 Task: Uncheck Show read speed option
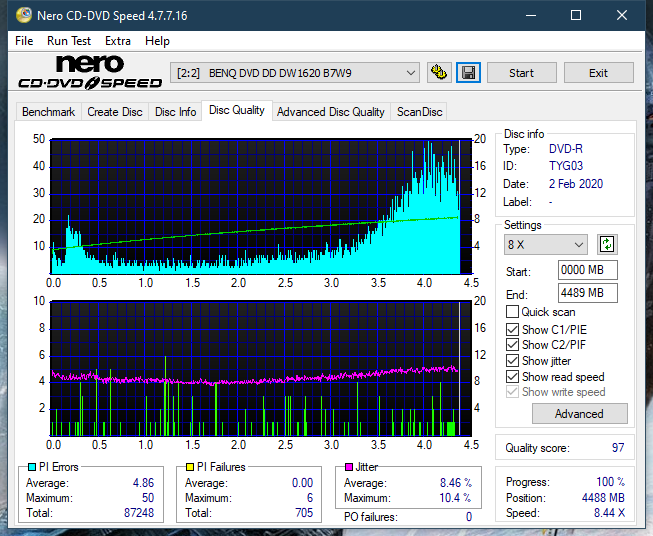[x=512, y=376]
